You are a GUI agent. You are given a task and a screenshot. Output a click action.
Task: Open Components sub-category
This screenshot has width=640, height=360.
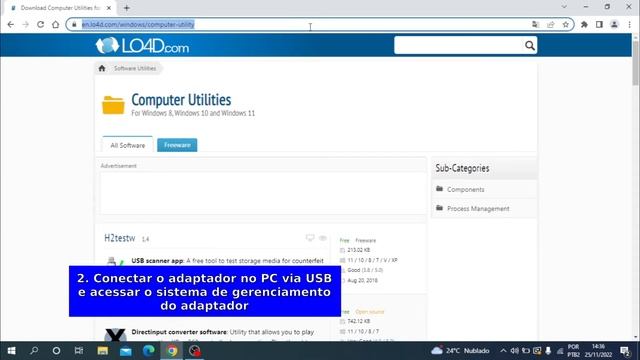point(466,189)
